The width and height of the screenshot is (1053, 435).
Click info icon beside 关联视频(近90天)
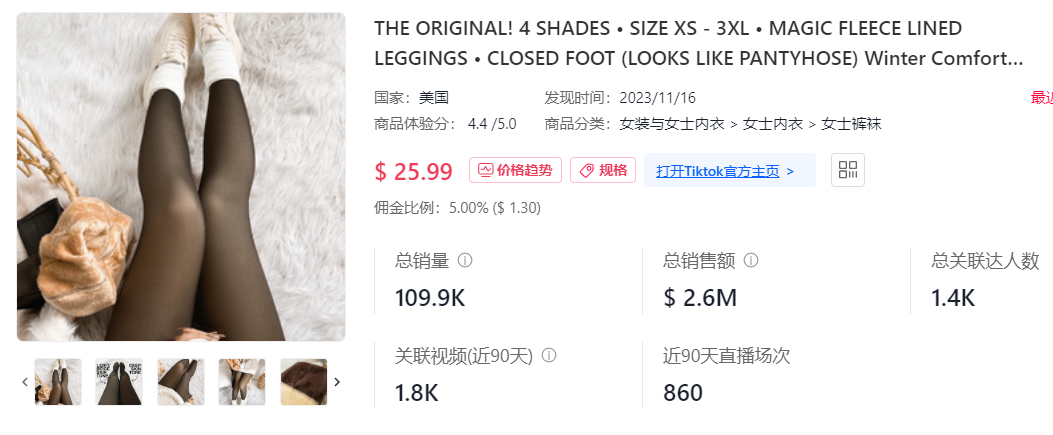(549, 355)
